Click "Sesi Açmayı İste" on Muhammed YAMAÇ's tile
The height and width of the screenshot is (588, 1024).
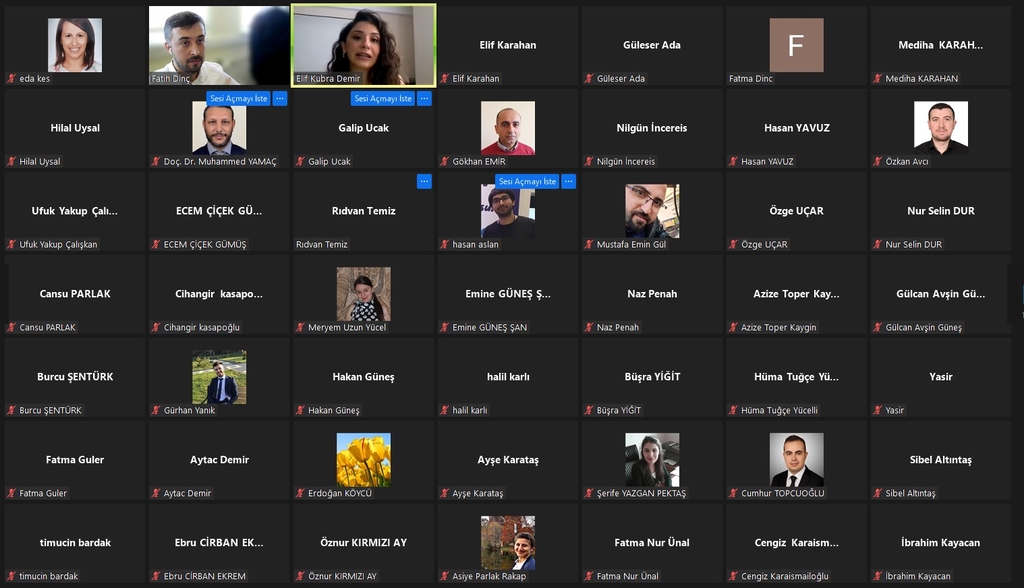click(238, 99)
